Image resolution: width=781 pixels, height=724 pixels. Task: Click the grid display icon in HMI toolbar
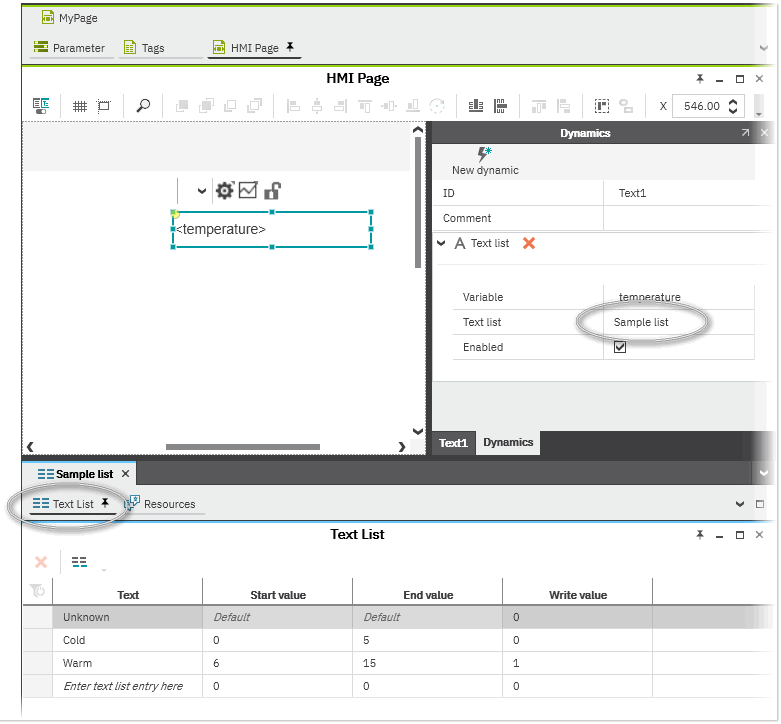(80, 106)
